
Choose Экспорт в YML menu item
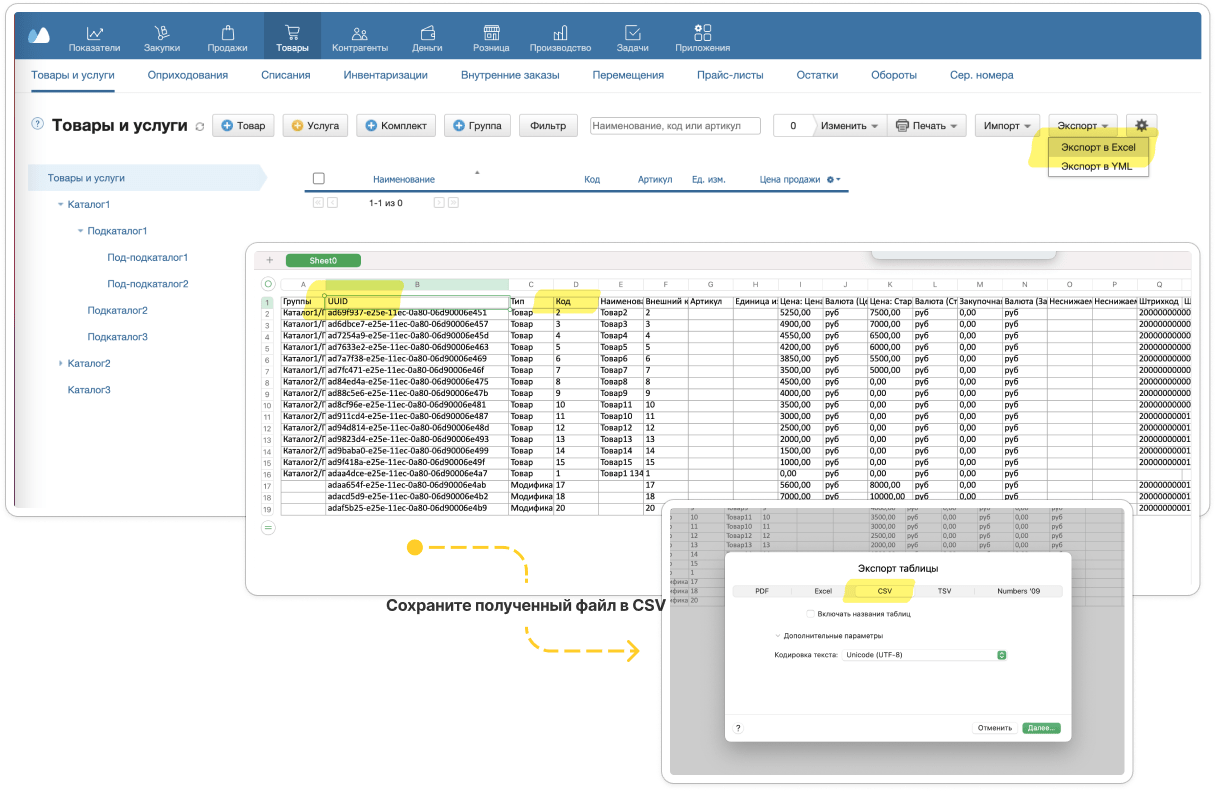click(x=1098, y=166)
